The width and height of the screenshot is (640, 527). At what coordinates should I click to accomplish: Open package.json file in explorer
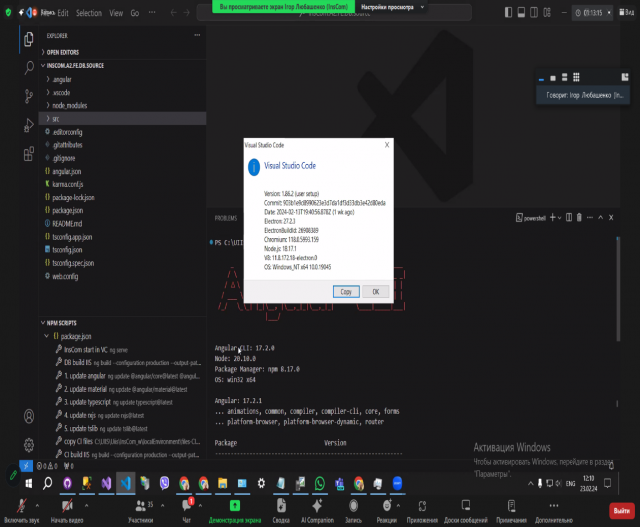pos(67,211)
